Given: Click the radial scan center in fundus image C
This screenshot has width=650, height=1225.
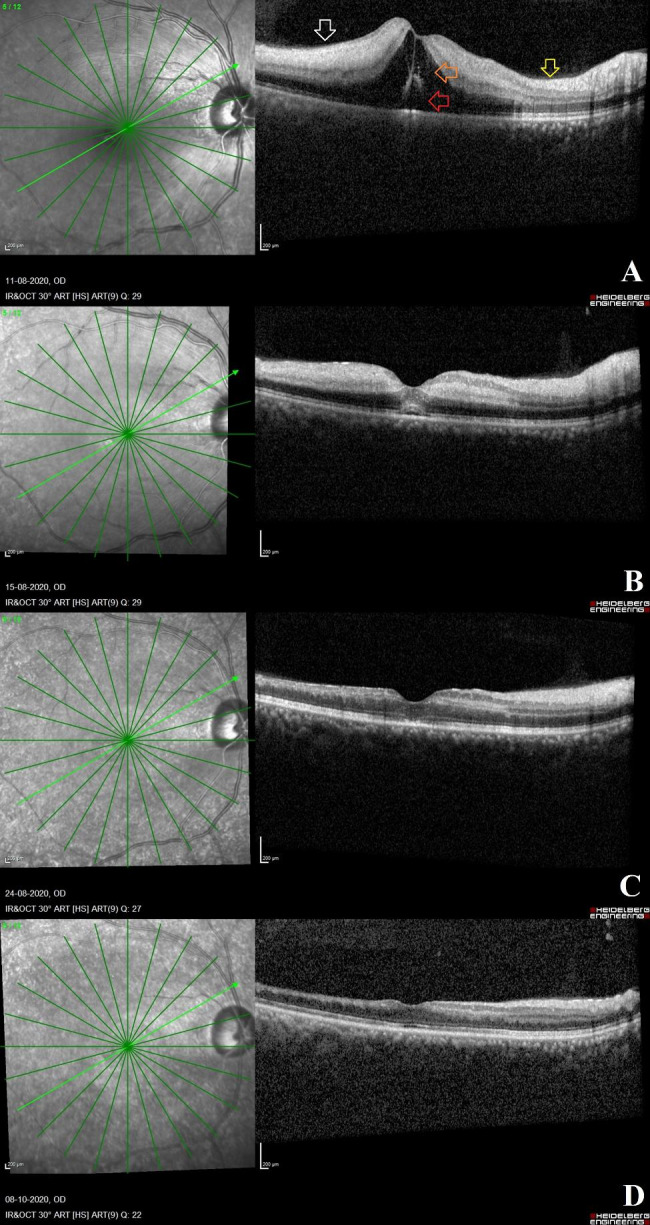Looking at the screenshot, I should click(127, 740).
